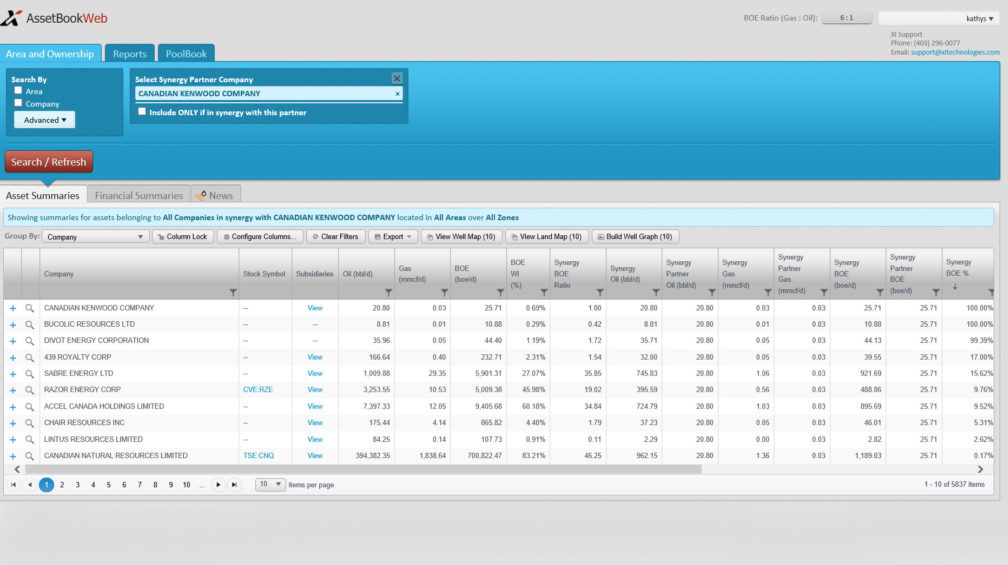Go to the next page of results
This screenshot has height=565, width=1008.
click(218, 485)
